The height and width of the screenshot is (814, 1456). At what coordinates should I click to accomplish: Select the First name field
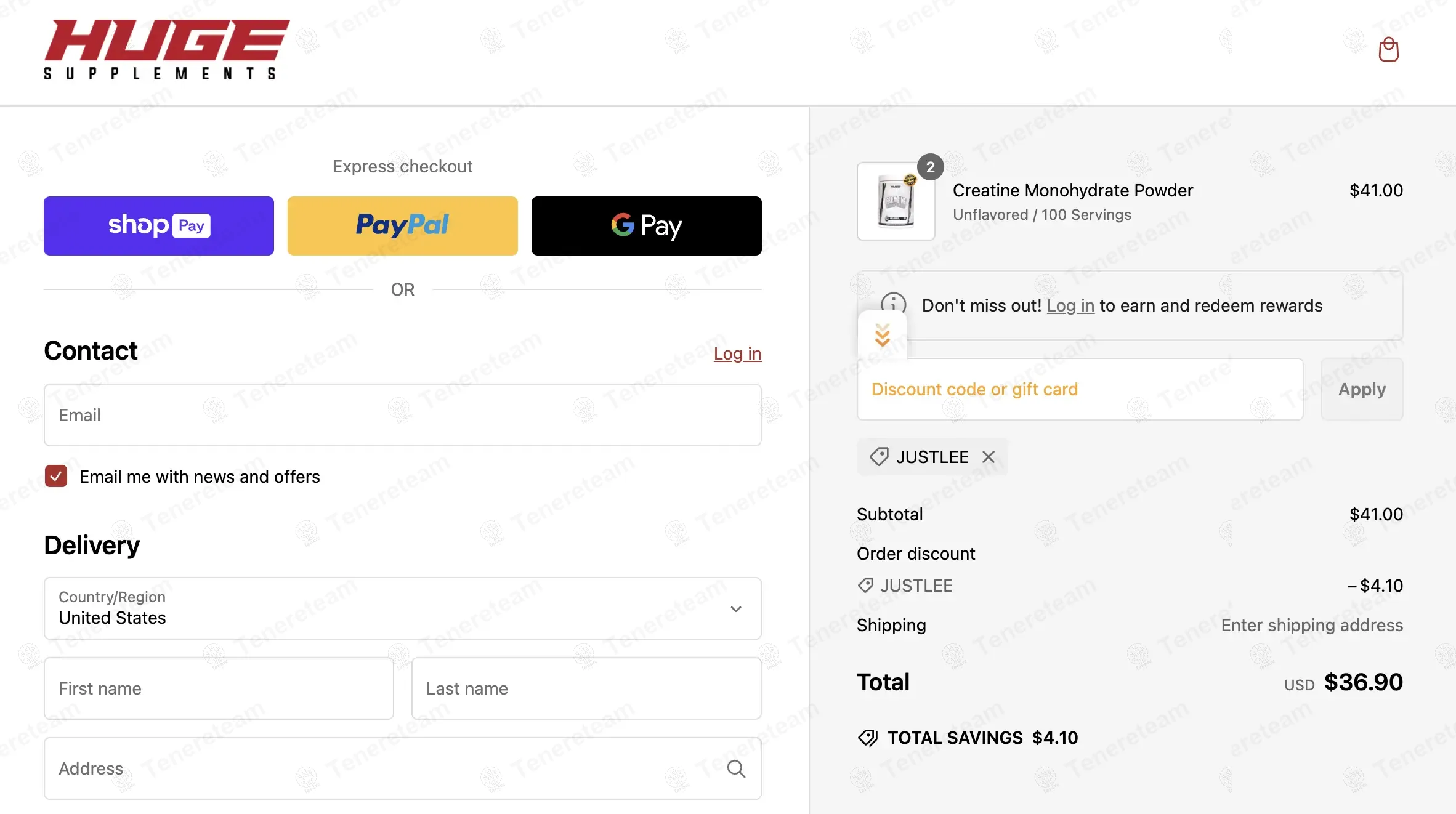pos(219,688)
